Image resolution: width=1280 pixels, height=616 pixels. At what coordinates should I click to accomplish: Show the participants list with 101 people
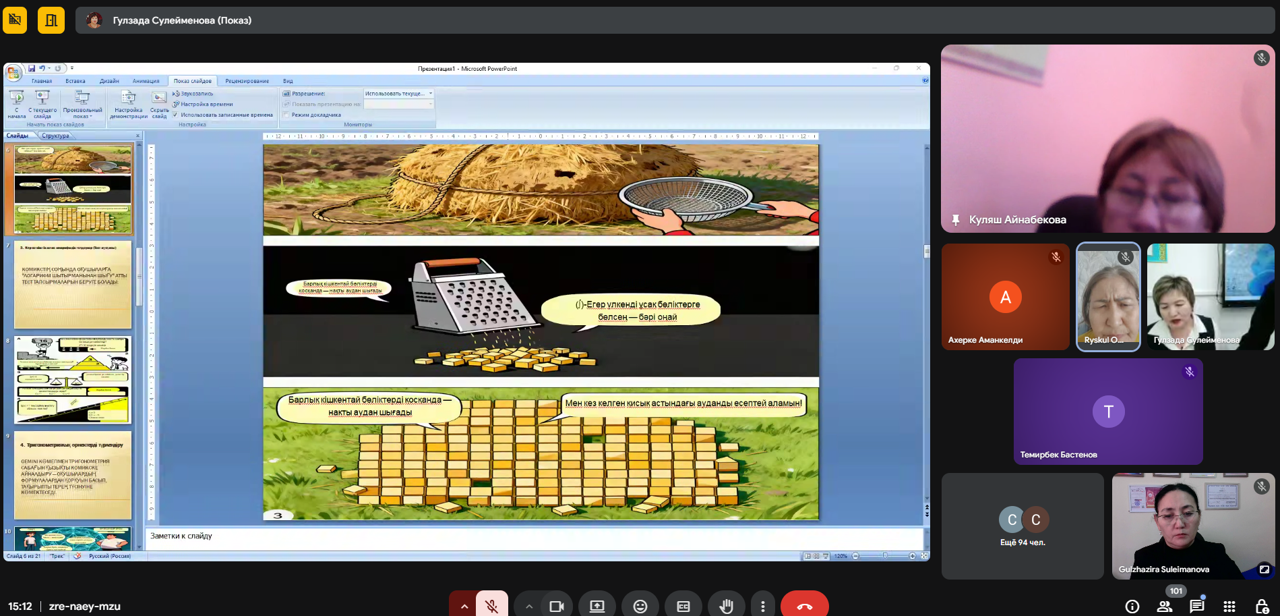(x=1165, y=606)
